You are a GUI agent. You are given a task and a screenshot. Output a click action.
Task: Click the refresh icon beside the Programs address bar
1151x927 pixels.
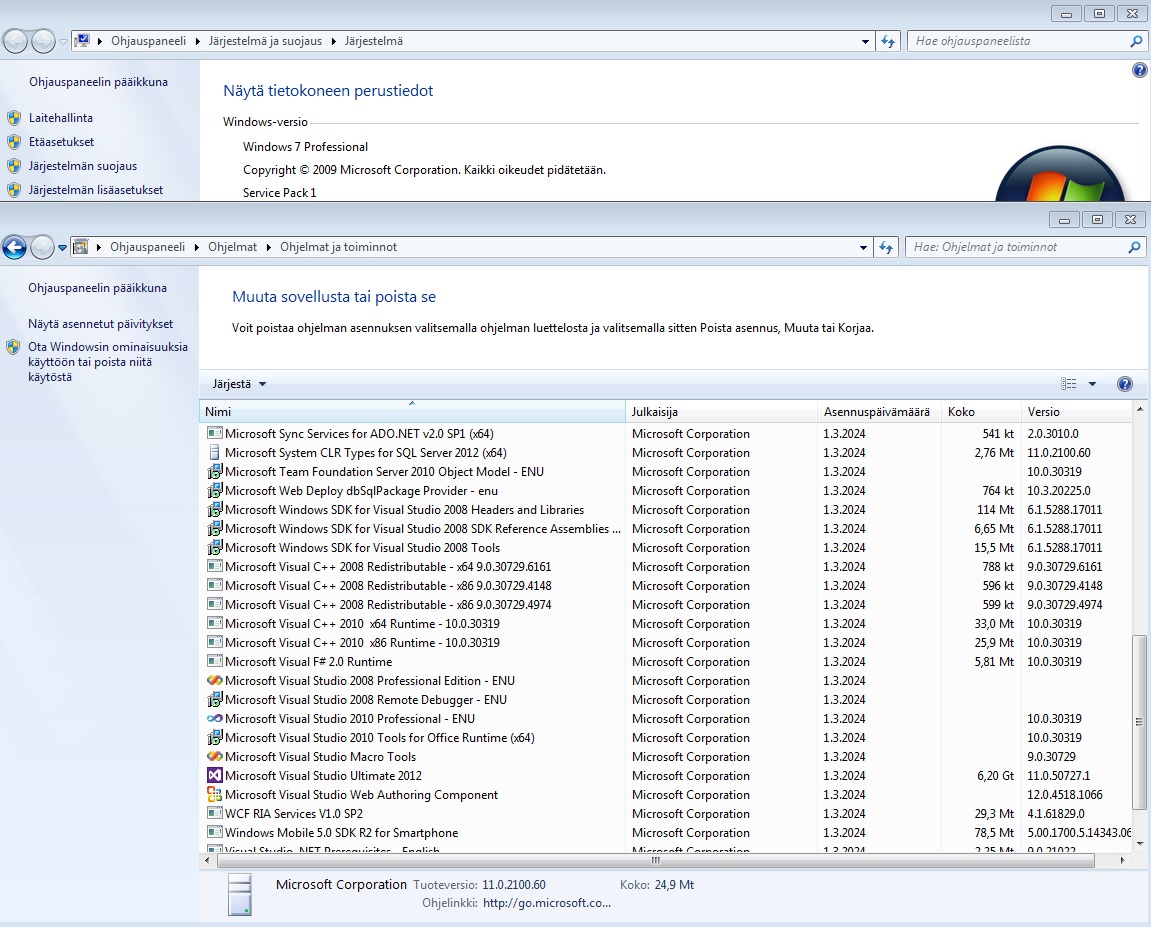[887, 247]
